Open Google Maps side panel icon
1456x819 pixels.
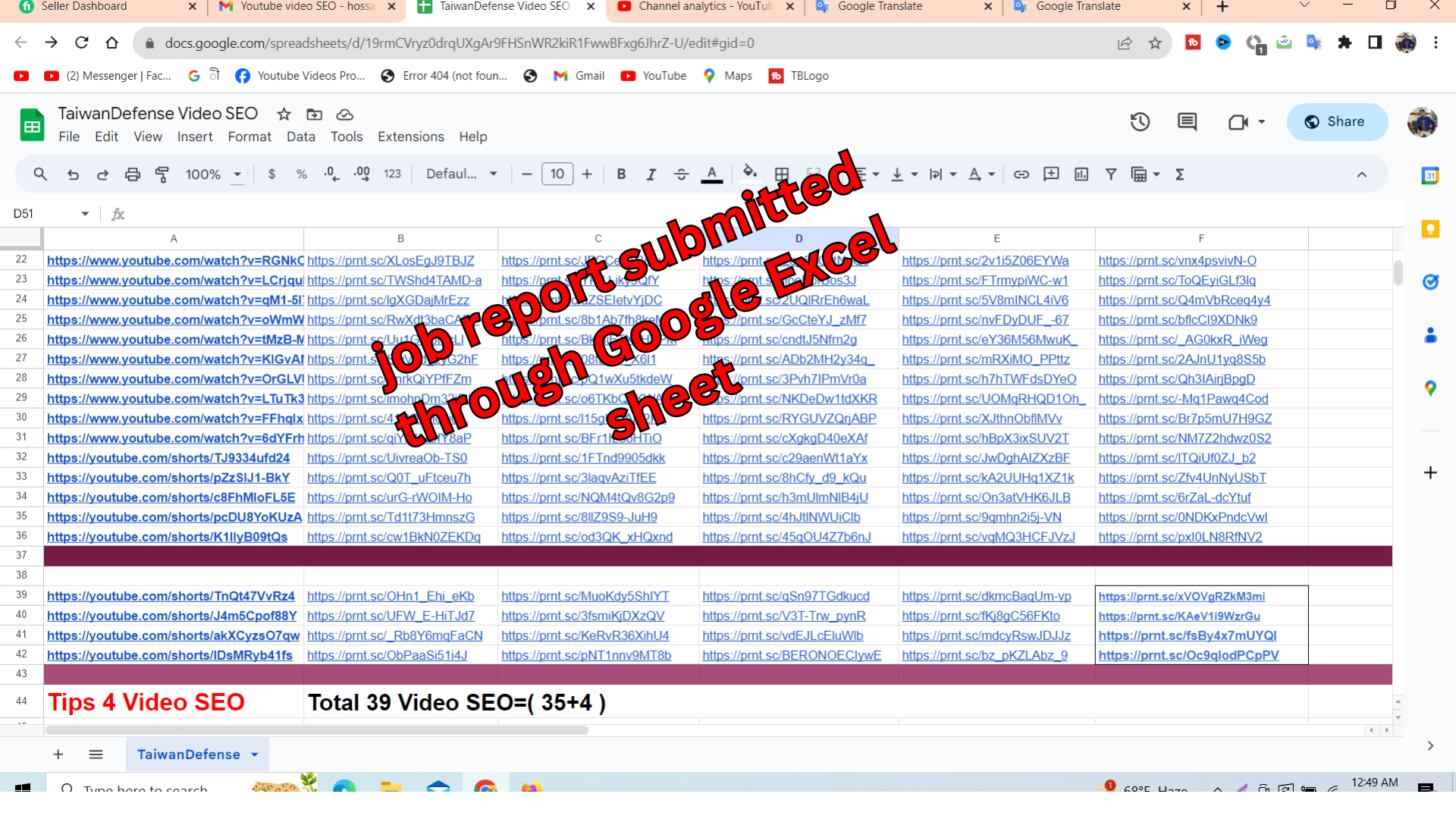[x=1430, y=388]
